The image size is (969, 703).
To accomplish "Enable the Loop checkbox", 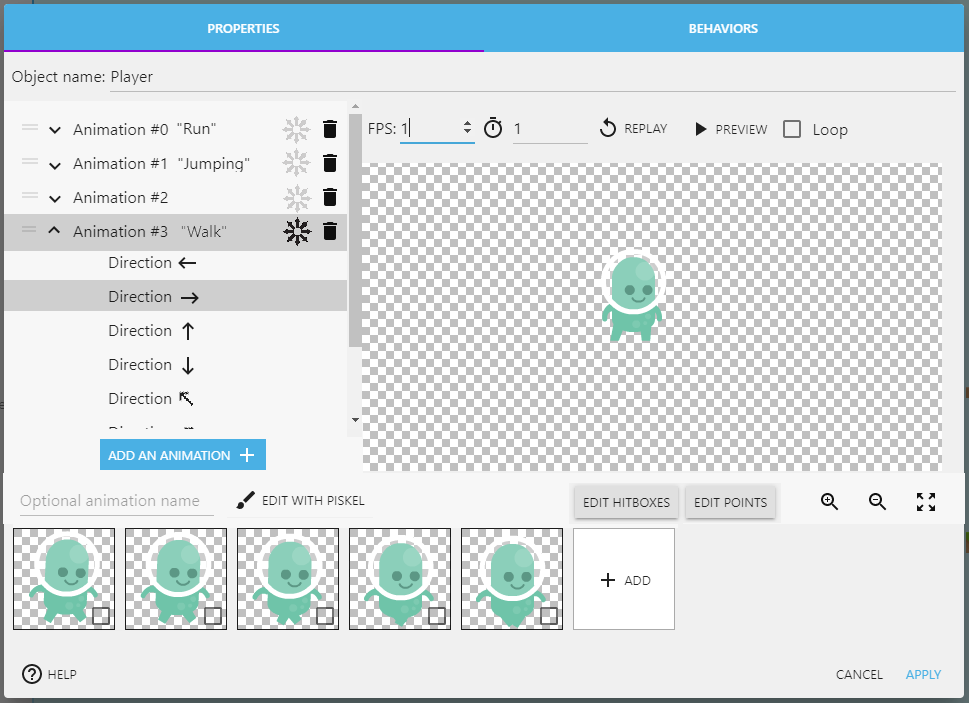I will [x=793, y=129].
